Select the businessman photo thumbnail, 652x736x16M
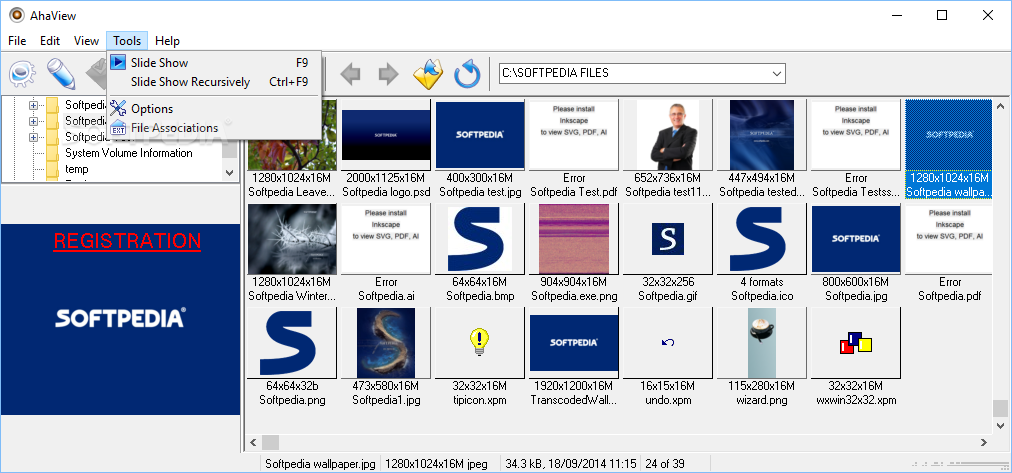The height and width of the screenshot is (473, 1012). (x=667, y=135)
